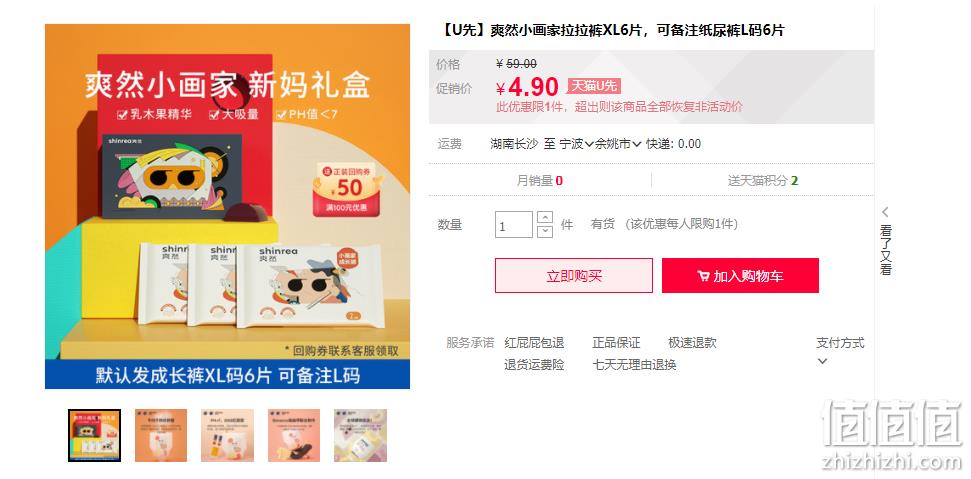Click the 加入购物车 button
971x479 pixels.
pyautogui.click(x=741, y=275)
